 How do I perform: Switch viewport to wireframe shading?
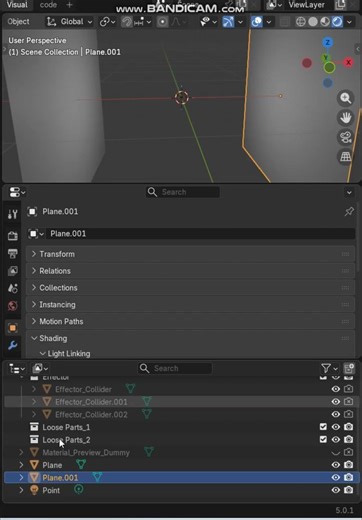coord(301,22)
